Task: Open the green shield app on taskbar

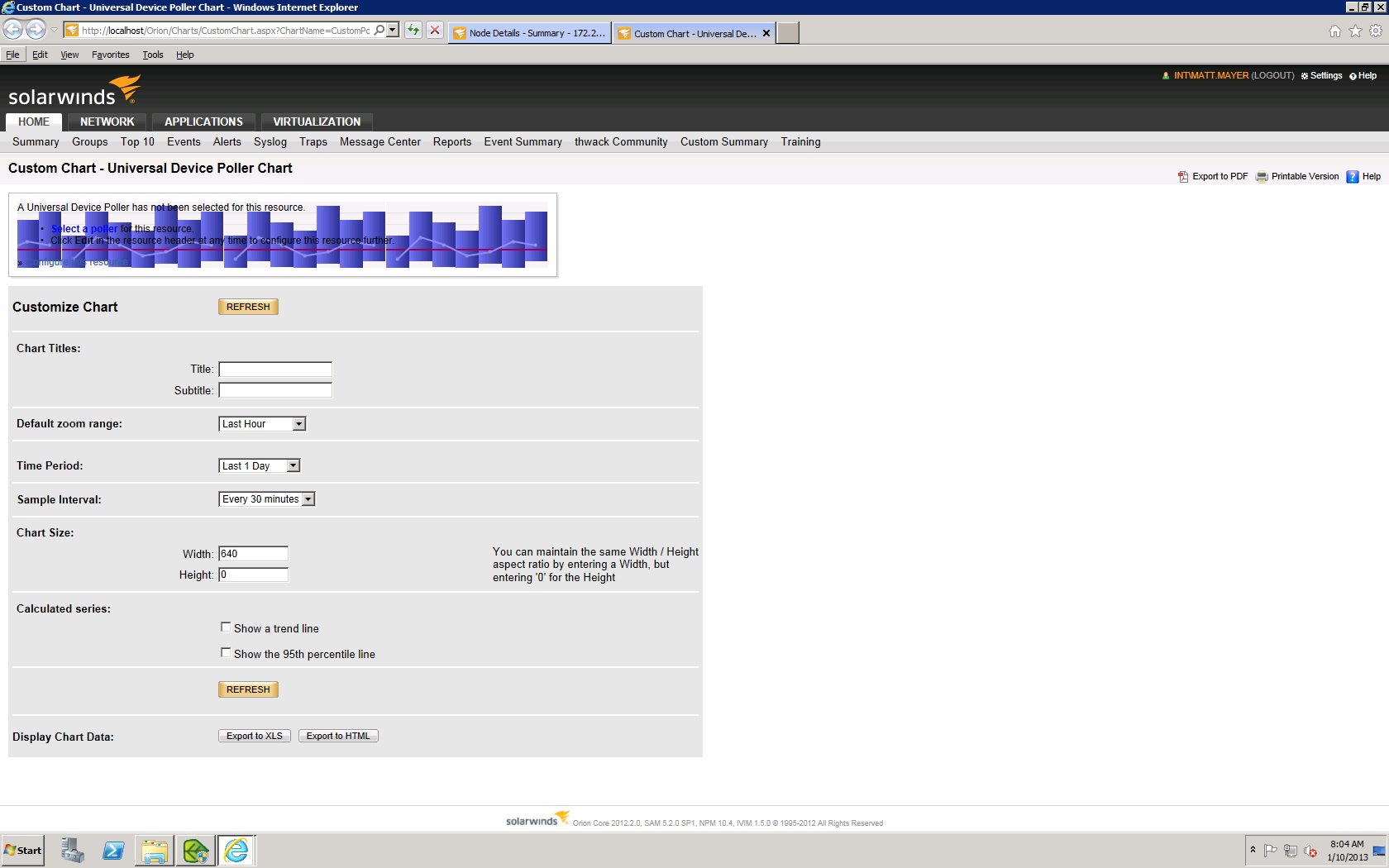Action: pos(196,850)
